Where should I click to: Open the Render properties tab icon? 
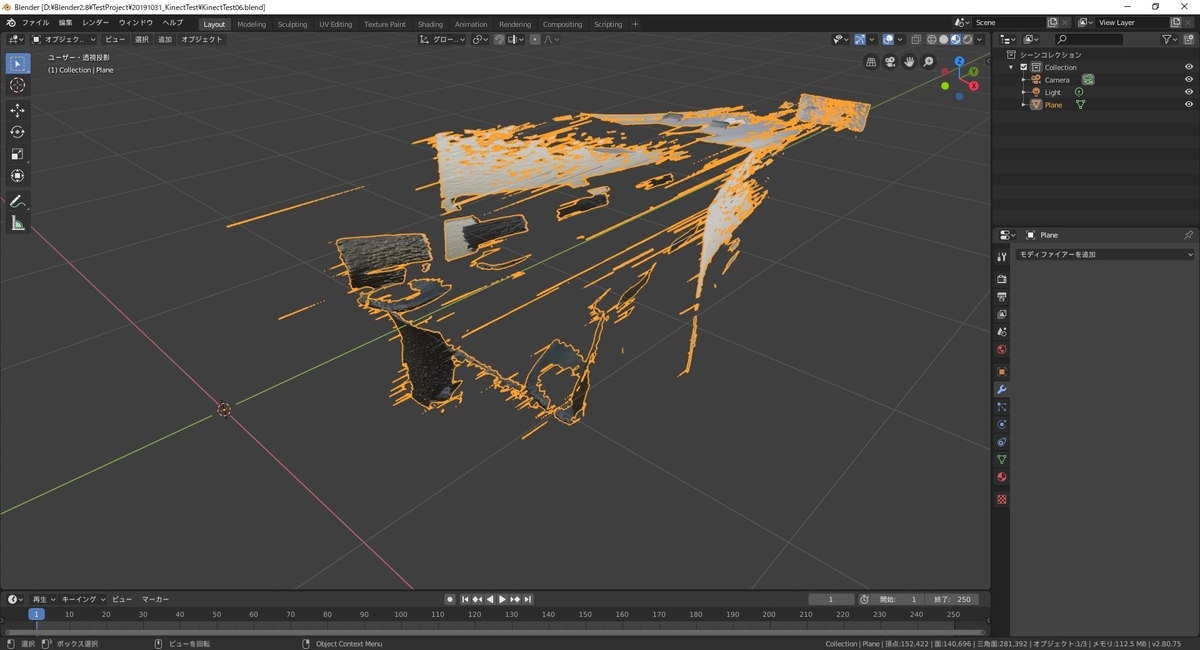point(1001,279)
